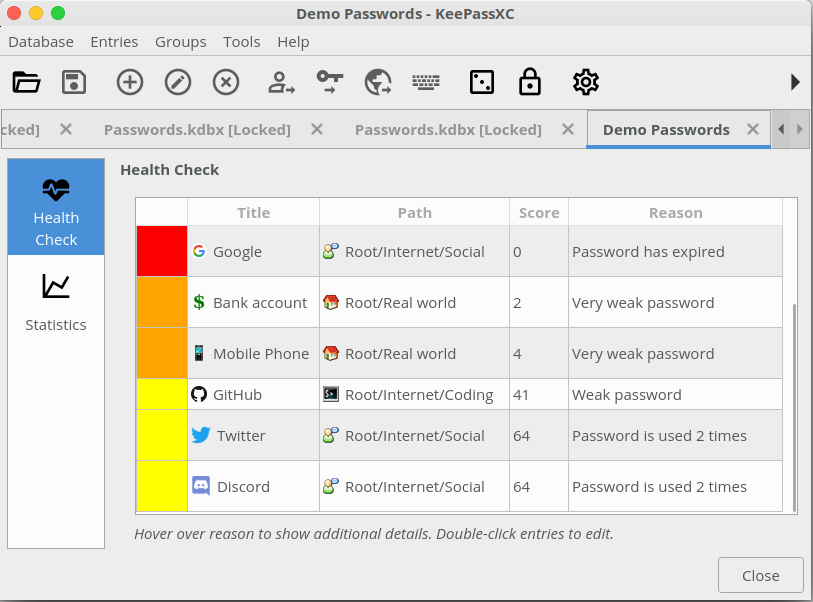The image size is (813, 602).
Task: Sort table by Title column header
Action: tap(254, 213)
